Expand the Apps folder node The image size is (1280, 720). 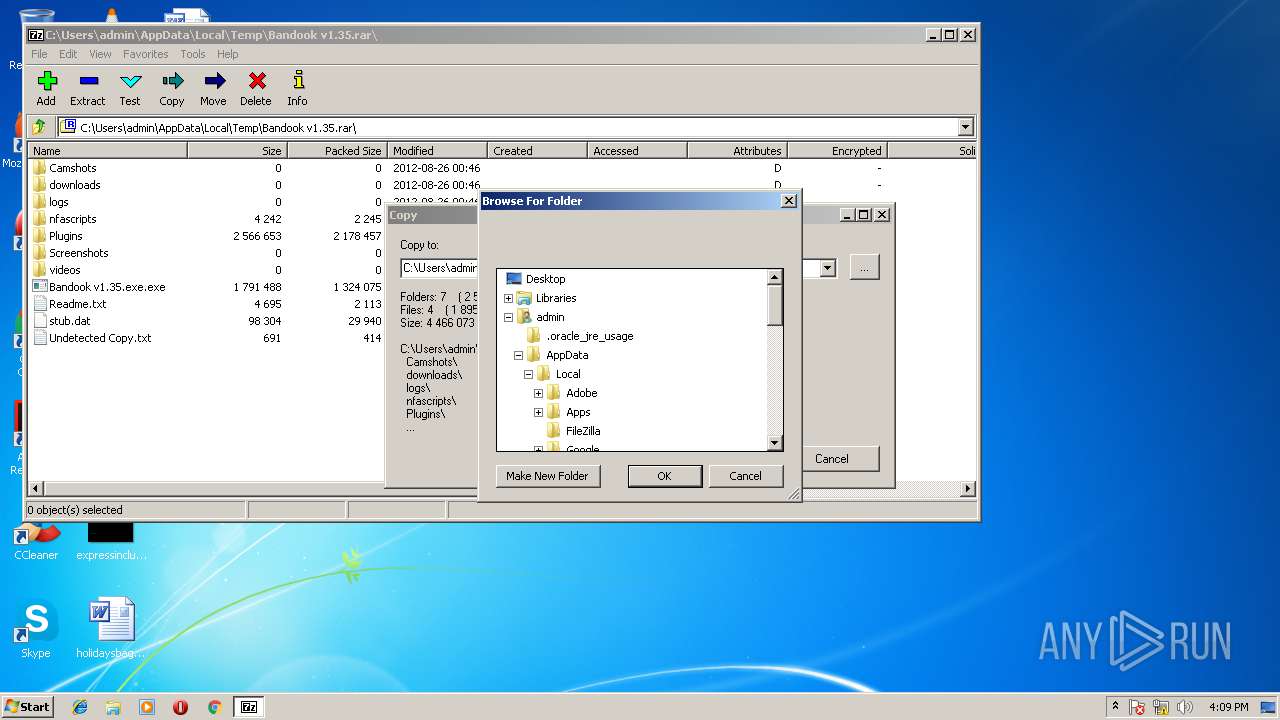click(x=538, y=412)
